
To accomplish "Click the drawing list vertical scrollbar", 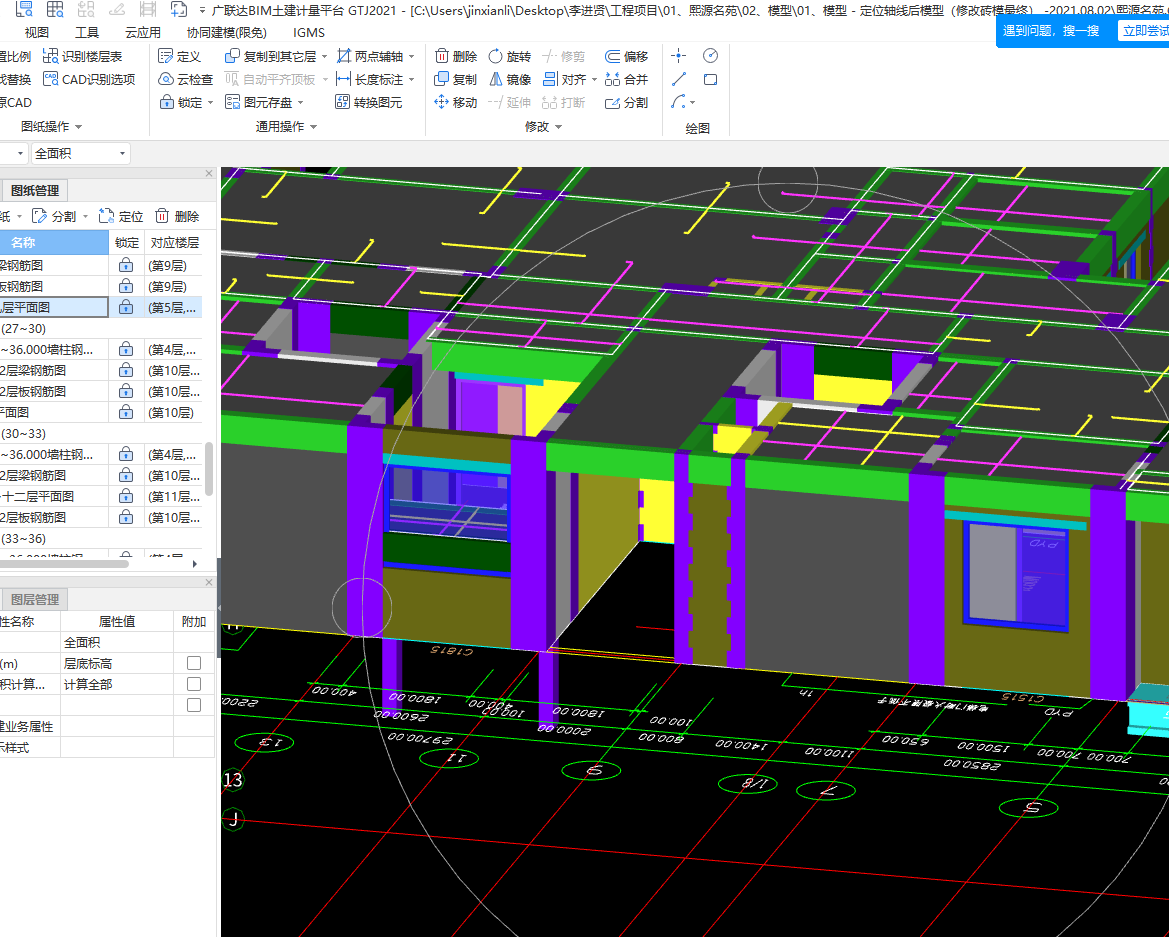I will 209,468.
